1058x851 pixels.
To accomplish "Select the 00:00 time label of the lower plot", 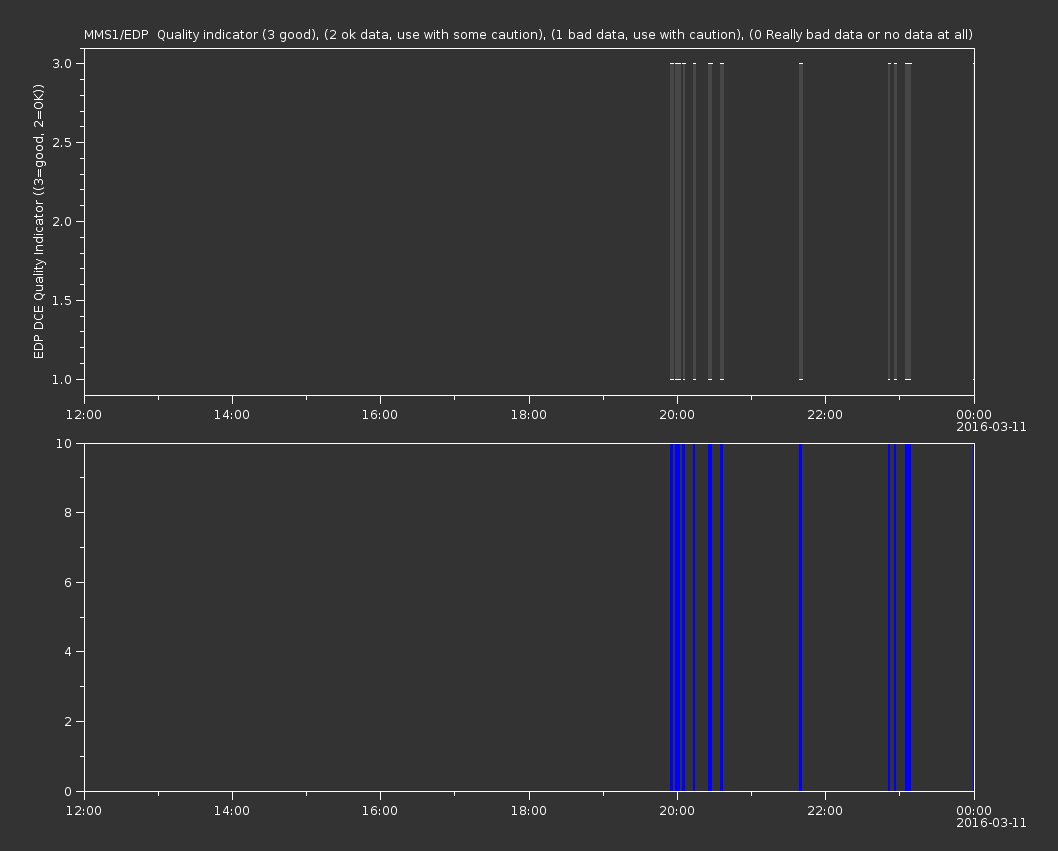I will coord(974,811).
